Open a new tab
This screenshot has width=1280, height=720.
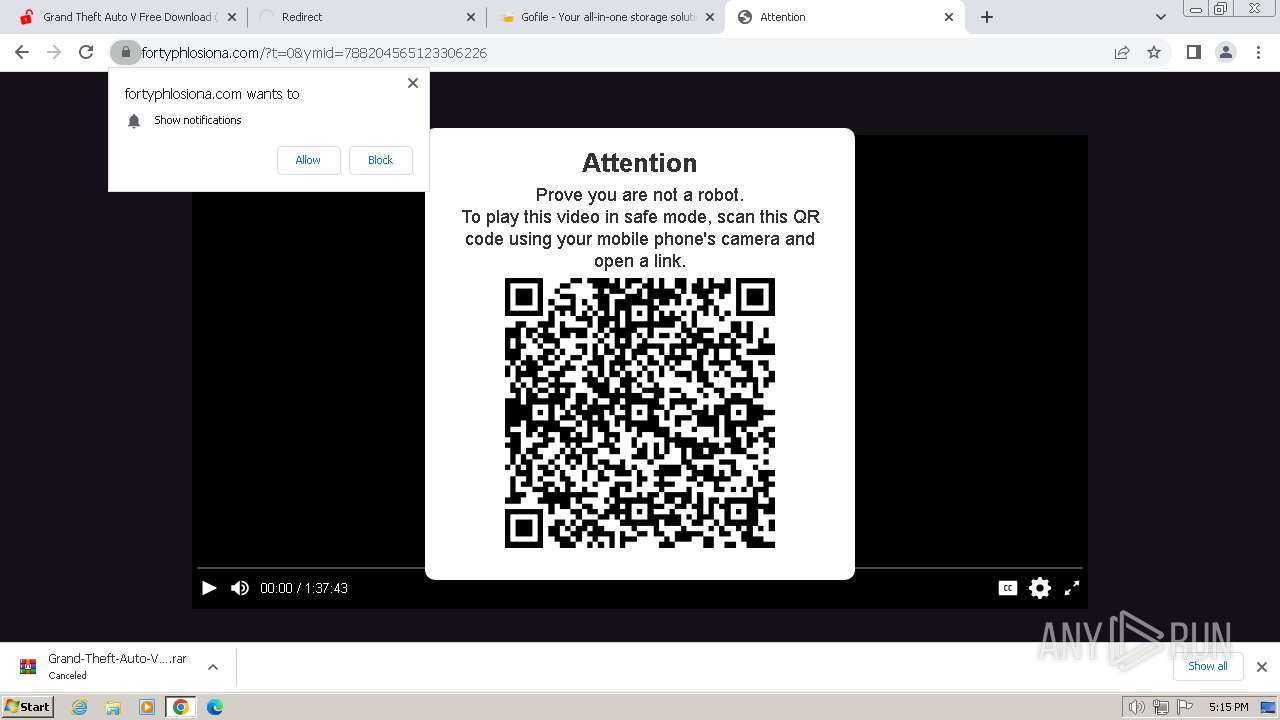click(987, 17)
